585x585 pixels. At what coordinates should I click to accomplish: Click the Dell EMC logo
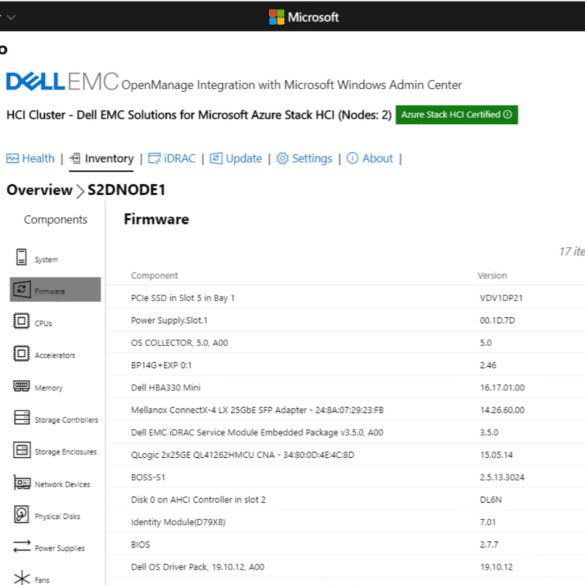point(62,81)
